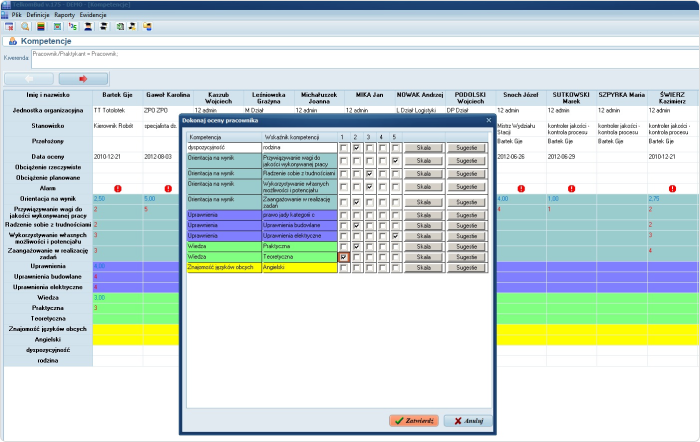Click inside the Kwerenda query field

[x=365, y=59]
